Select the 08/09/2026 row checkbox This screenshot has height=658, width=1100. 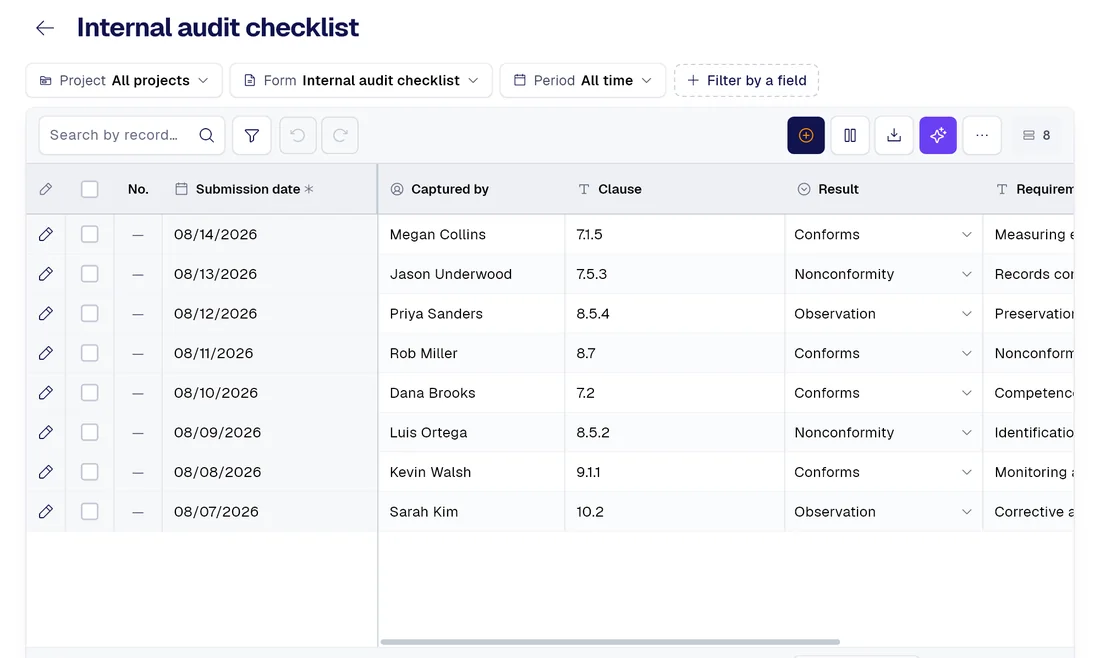[90, 433]
